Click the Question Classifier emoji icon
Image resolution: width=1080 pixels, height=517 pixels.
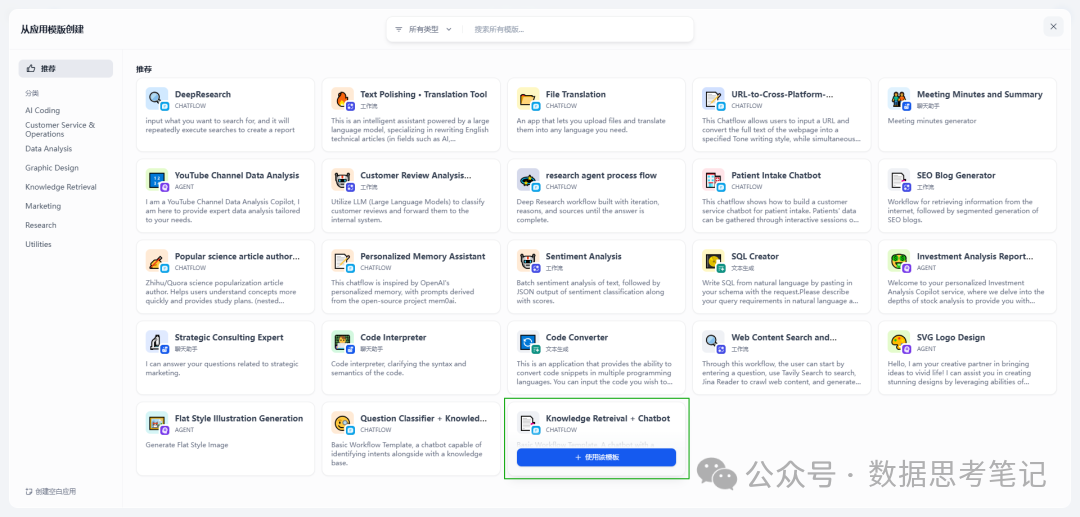pos(342,423)
